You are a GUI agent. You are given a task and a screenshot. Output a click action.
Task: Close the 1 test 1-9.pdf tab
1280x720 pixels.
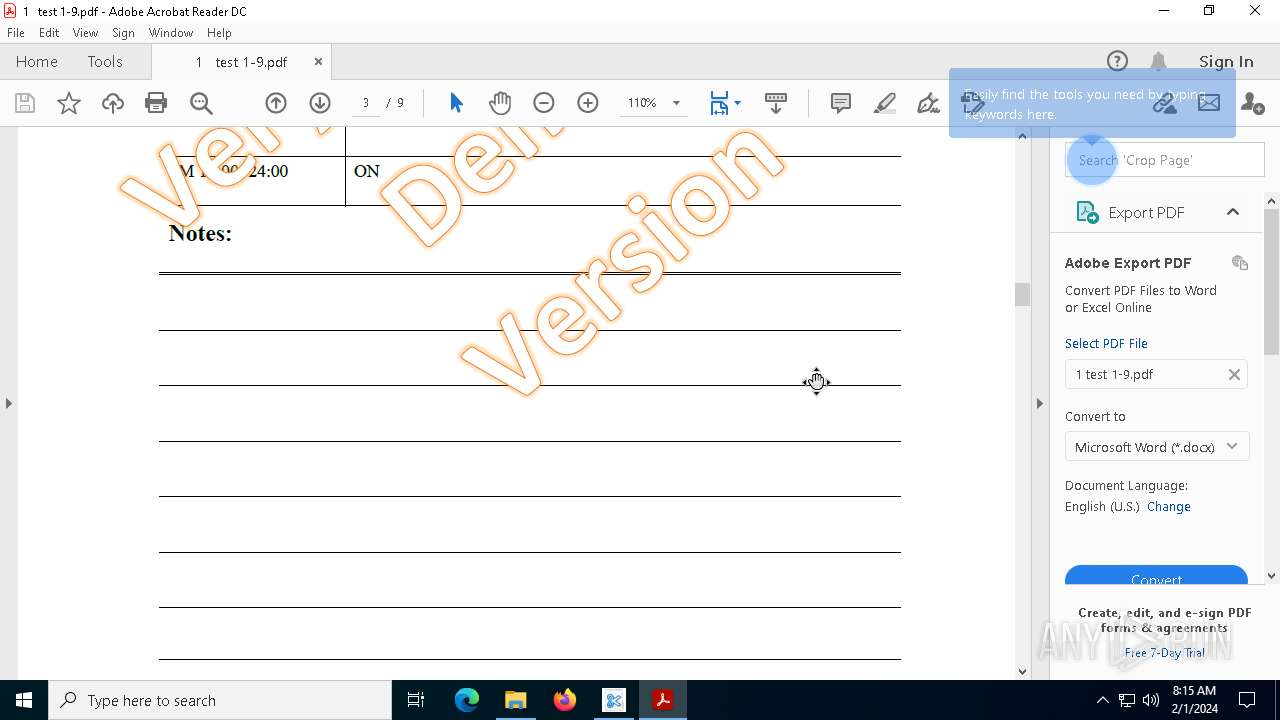click(x=318, y=62)
